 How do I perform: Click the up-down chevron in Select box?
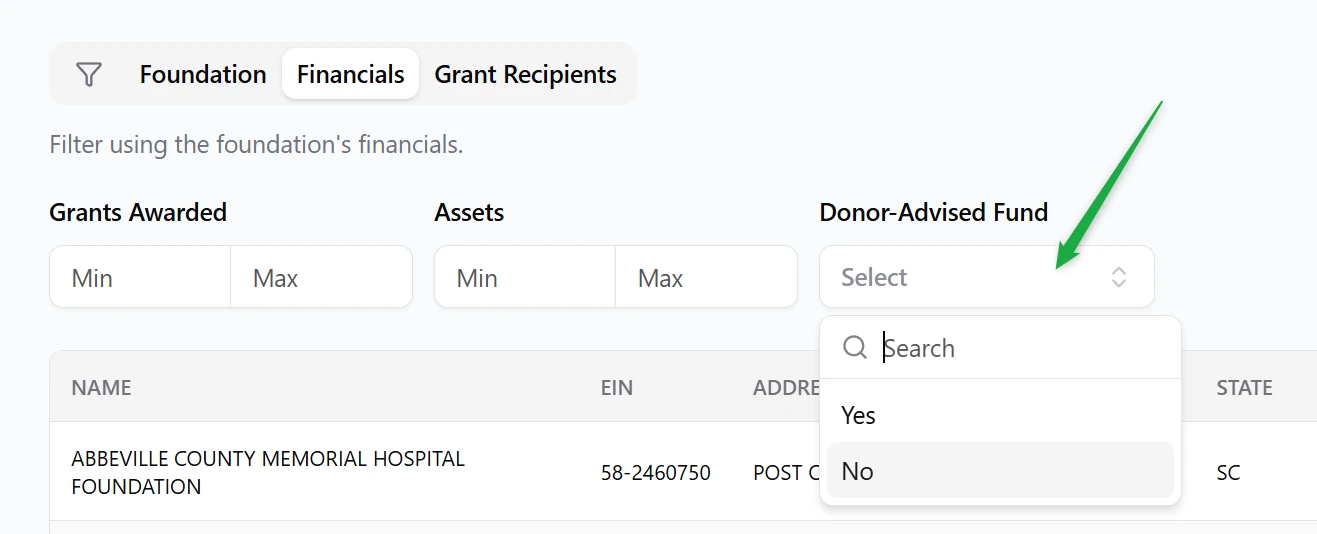pos(1119,277)
